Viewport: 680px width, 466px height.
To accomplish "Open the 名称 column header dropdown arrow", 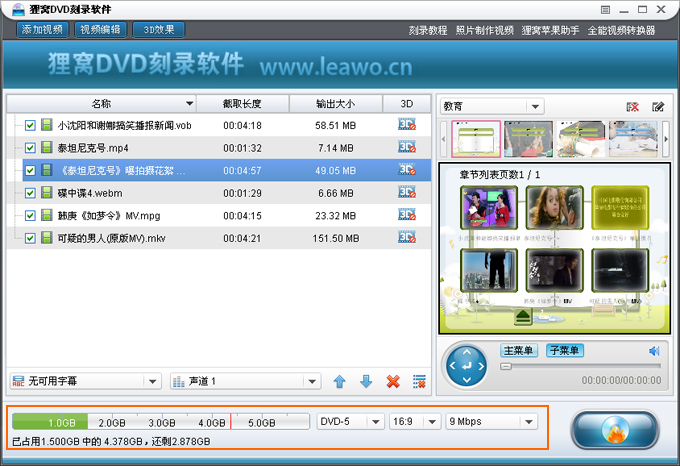I will [x=189, y=104].
